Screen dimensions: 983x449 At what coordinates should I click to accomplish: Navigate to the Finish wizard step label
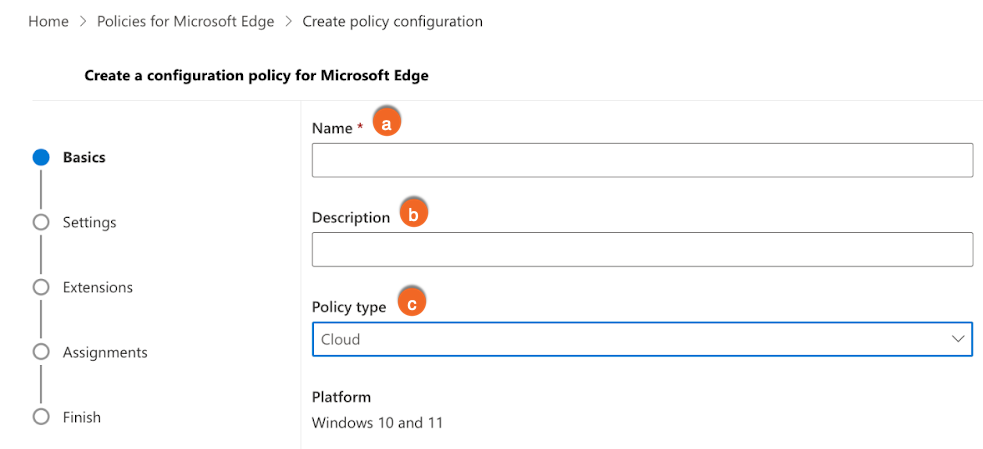[x=81, y=417]
